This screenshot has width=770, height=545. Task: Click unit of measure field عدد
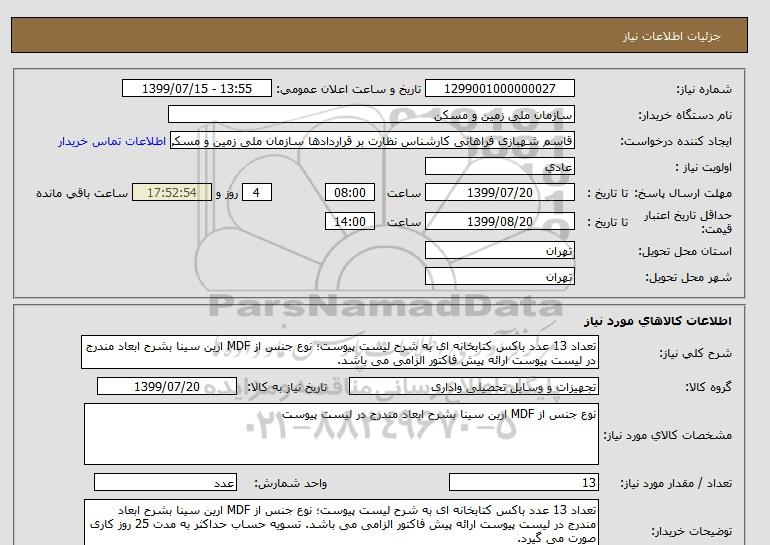[x=165, y=482]
